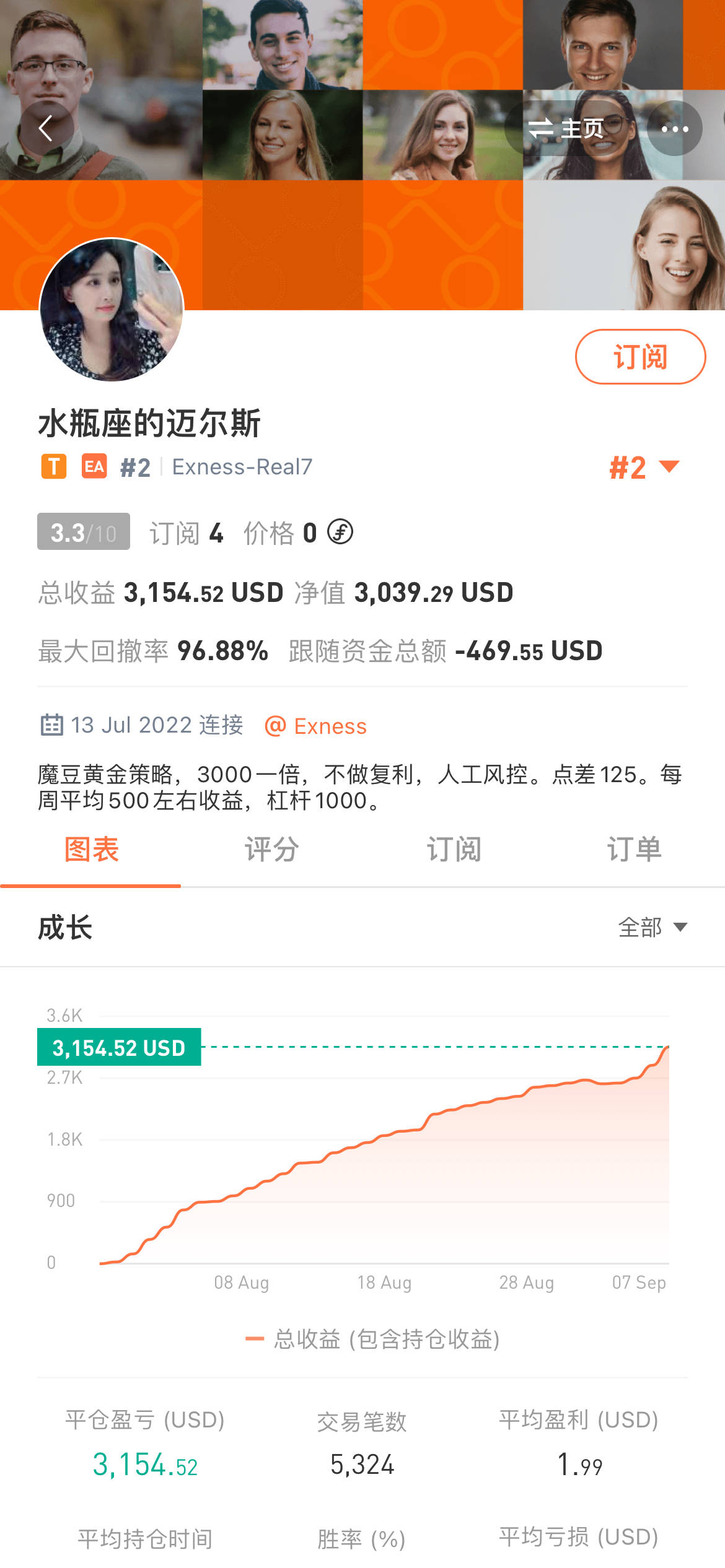
Task: Tap the 3.3/10 rating score badge
Action: tap(84, 532)
